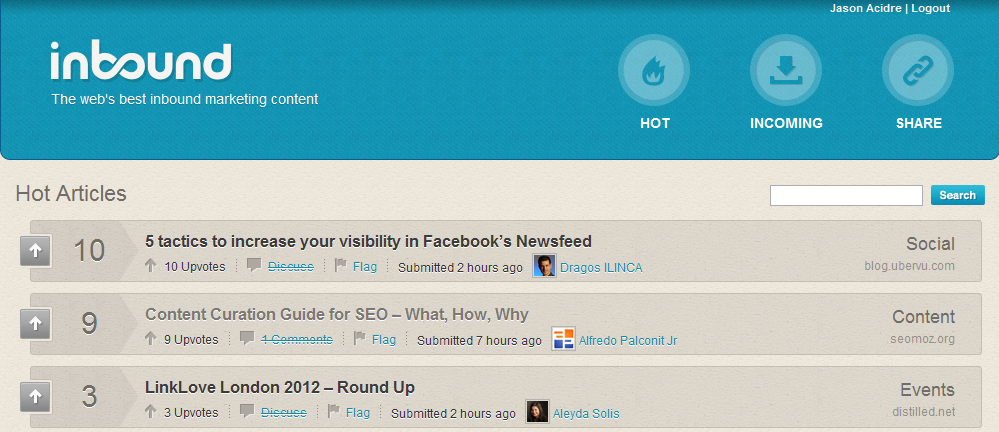Click Alfredo Palconit Jr's avatar image
The width and height of the screenshot is (999, 432).
[x=564, y=340]
